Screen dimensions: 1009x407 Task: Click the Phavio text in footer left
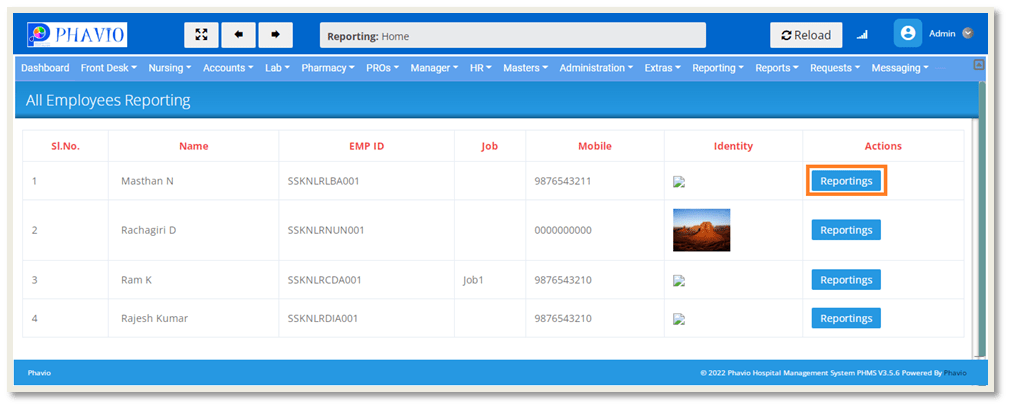coord(39,373)
